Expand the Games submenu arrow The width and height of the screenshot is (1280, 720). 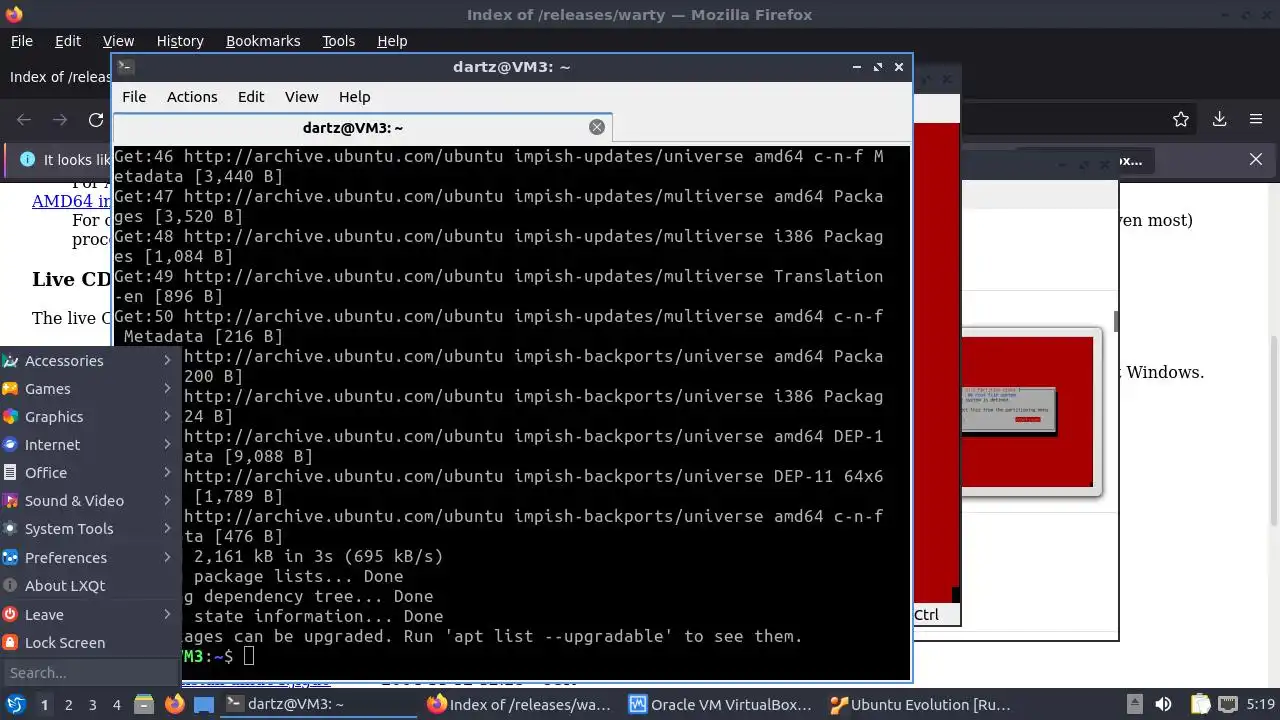pyautogui.click(x=167, y=388)
